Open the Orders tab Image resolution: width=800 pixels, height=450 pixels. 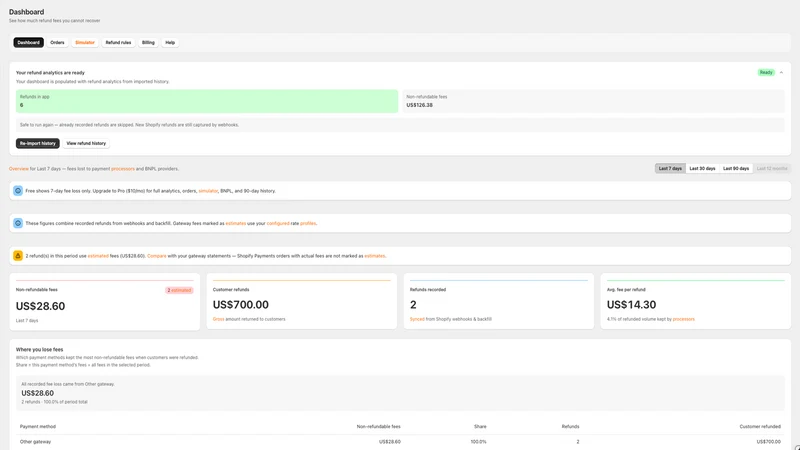pos(57,42)
